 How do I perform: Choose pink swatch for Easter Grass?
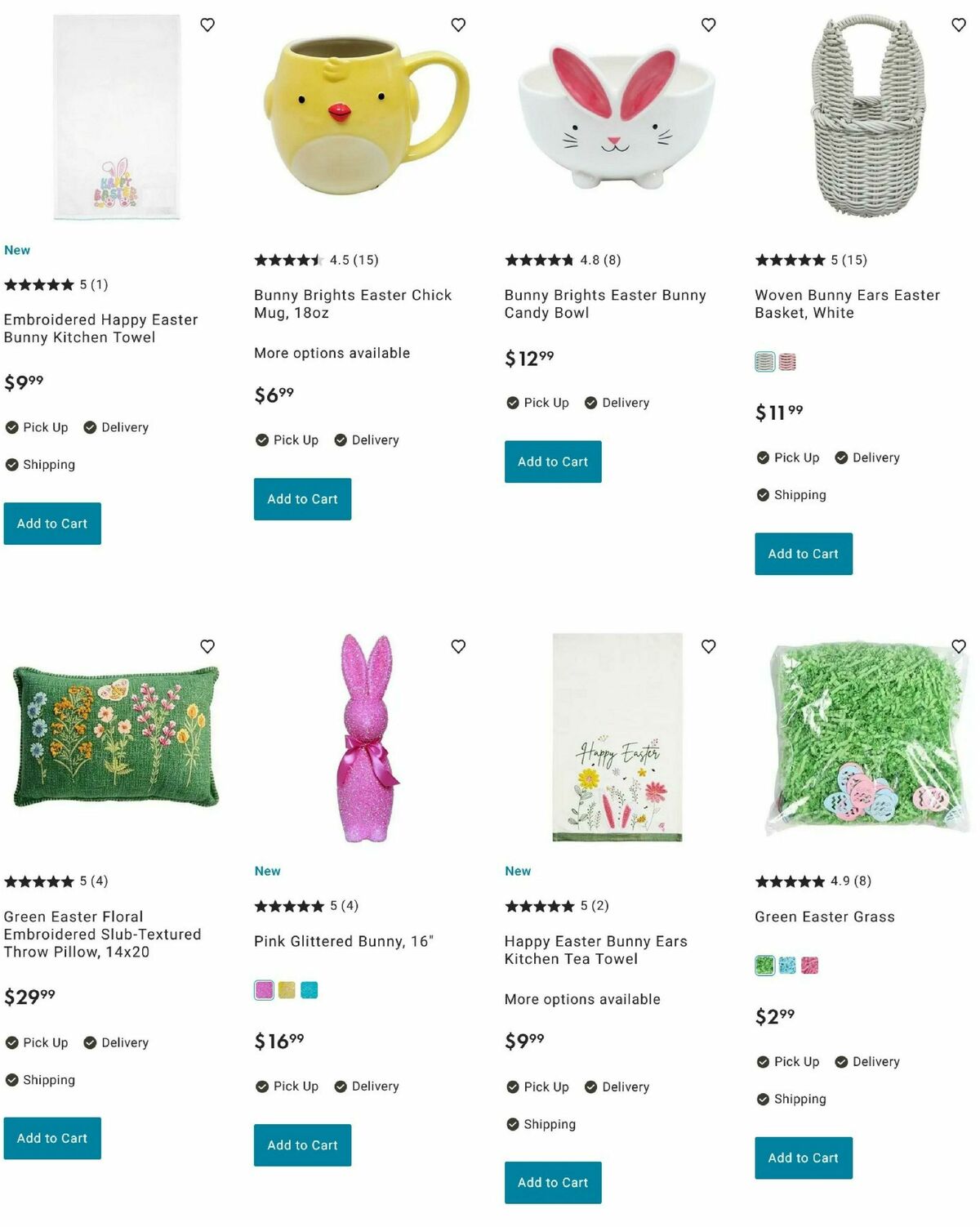point(809,966)
